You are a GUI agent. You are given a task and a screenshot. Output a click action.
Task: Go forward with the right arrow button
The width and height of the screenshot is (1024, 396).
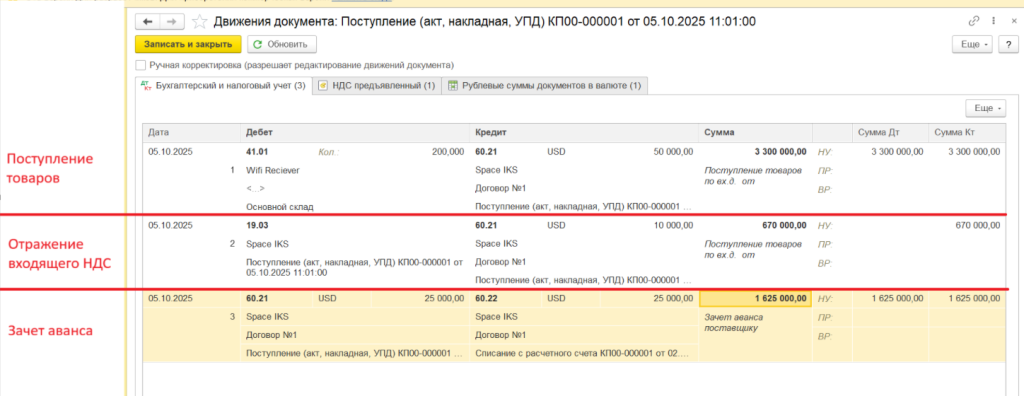[171, 22]
